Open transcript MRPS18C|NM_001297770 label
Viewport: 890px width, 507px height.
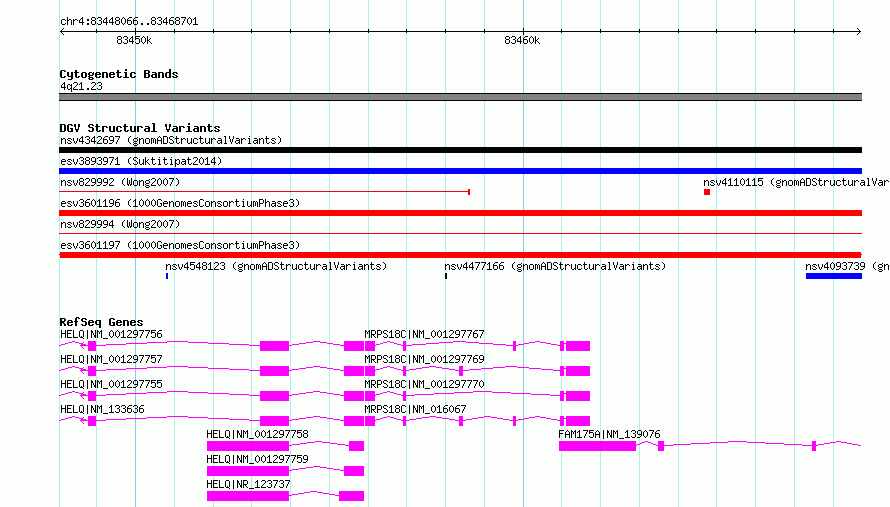[424, 384]
